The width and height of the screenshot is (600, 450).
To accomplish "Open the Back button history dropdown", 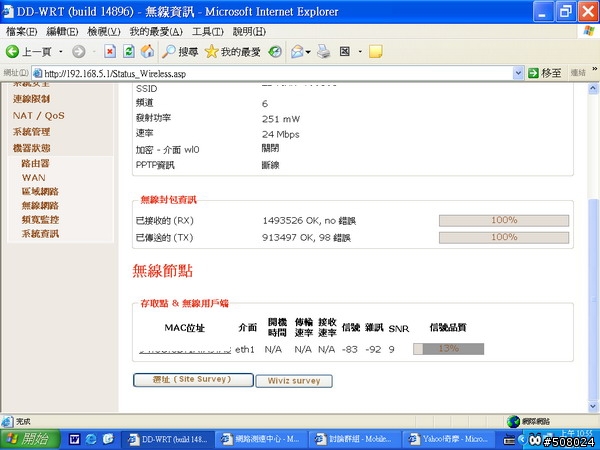I will click(x=61, y=51).
